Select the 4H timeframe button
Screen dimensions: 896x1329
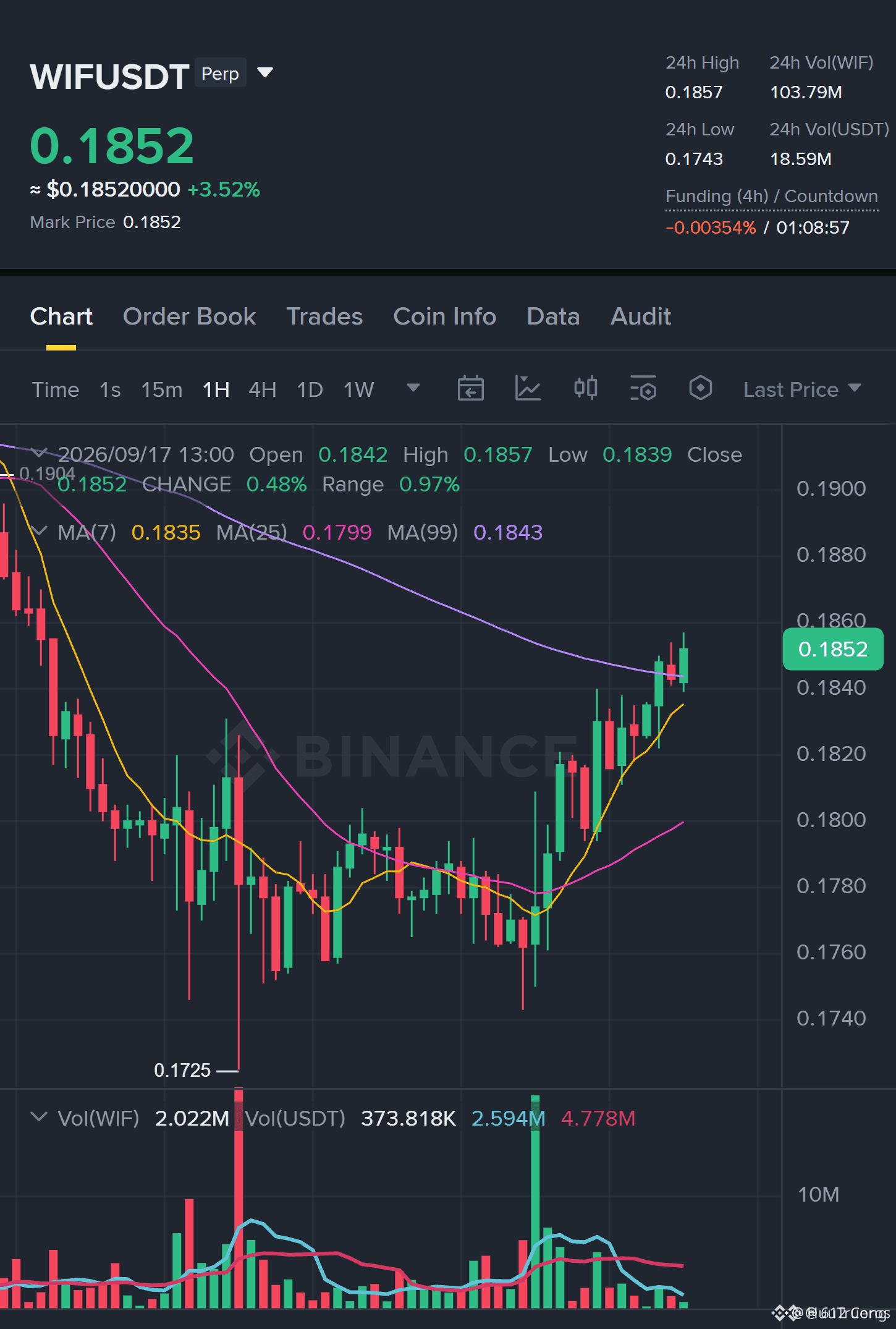tap(263, 389)
